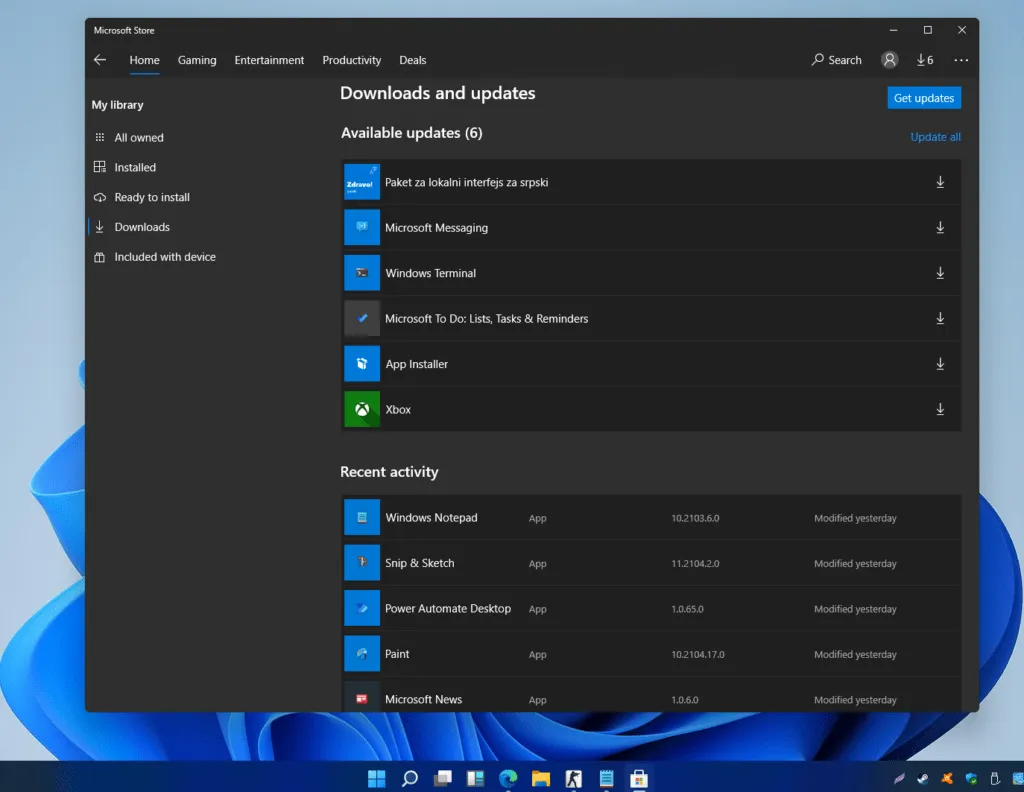This screenshot has width=1024, height=792.
Task: Open the App Installer entry
Action: (x=417, y=364)
